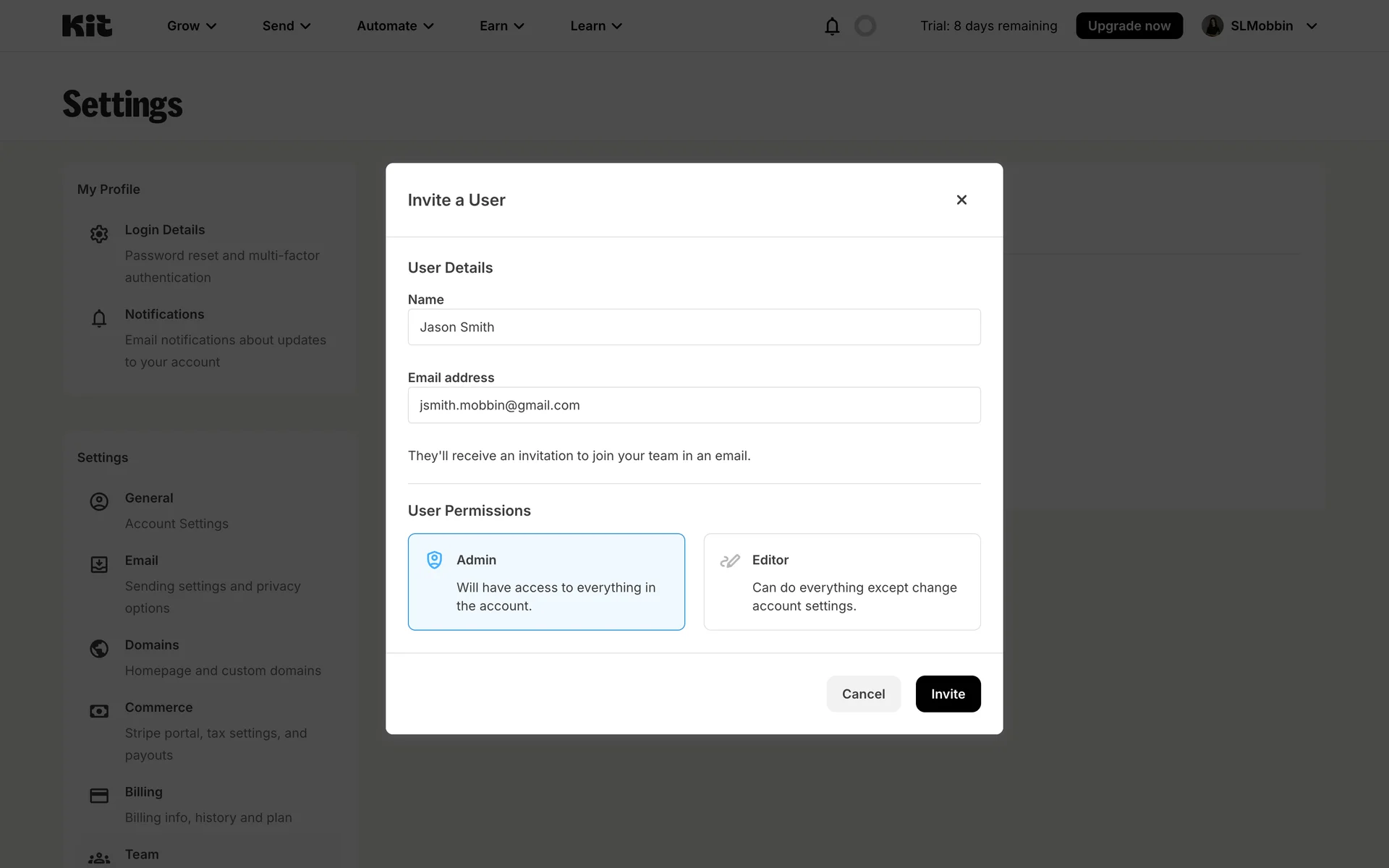Image resolution: width=1389 pixels, height=868 pixels.
Task: Open the SLMobbin account dropdown
Action: point(1260,26)
